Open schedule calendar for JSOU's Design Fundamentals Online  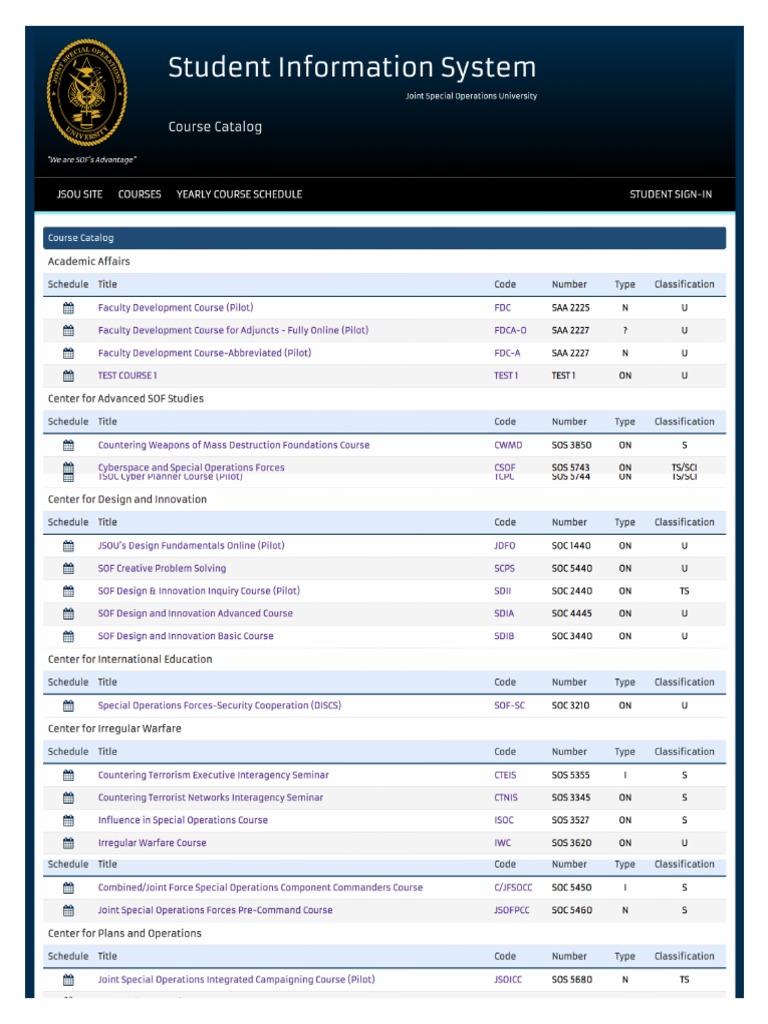coord(68,546)
